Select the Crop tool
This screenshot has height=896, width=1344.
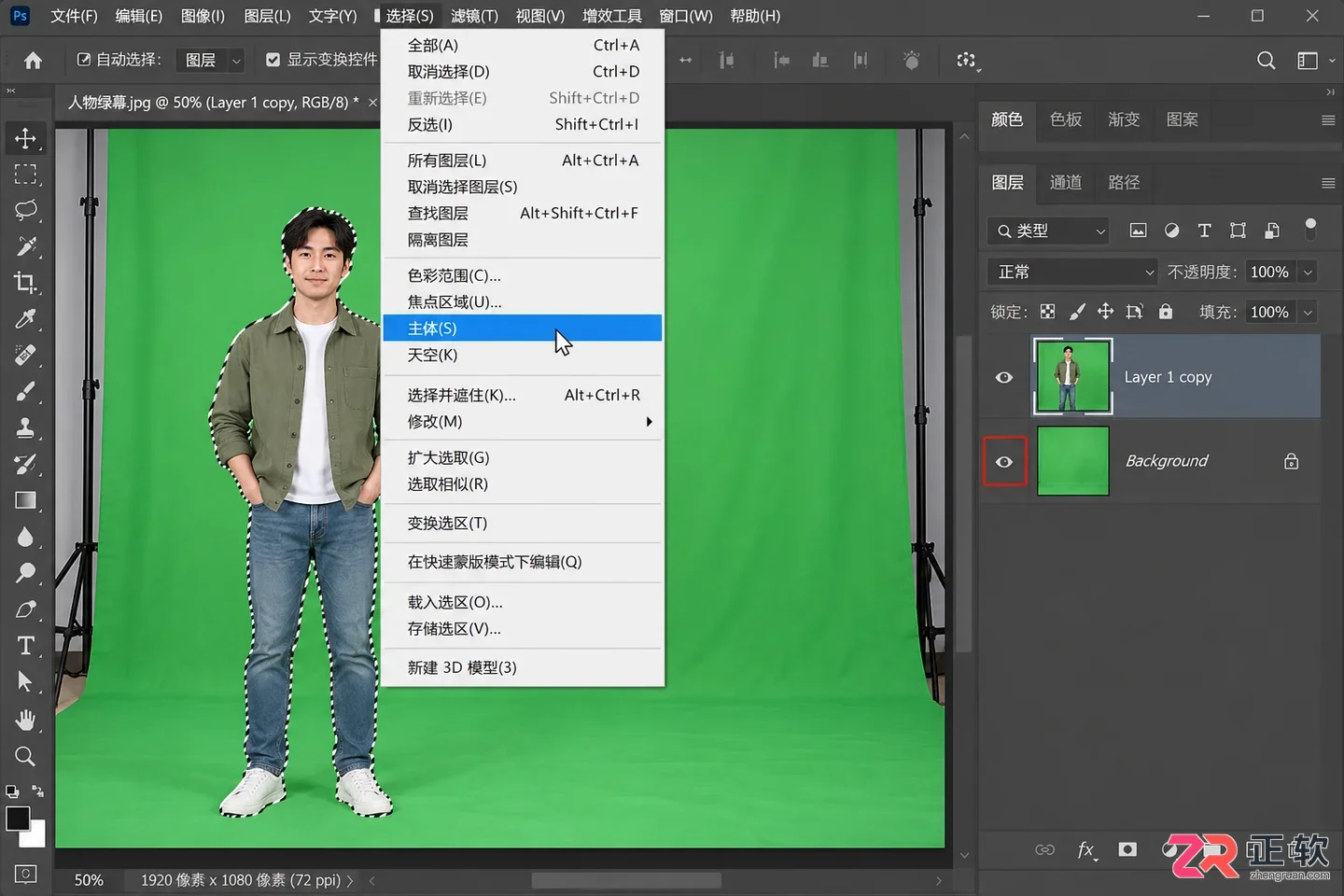coord(25,283)
